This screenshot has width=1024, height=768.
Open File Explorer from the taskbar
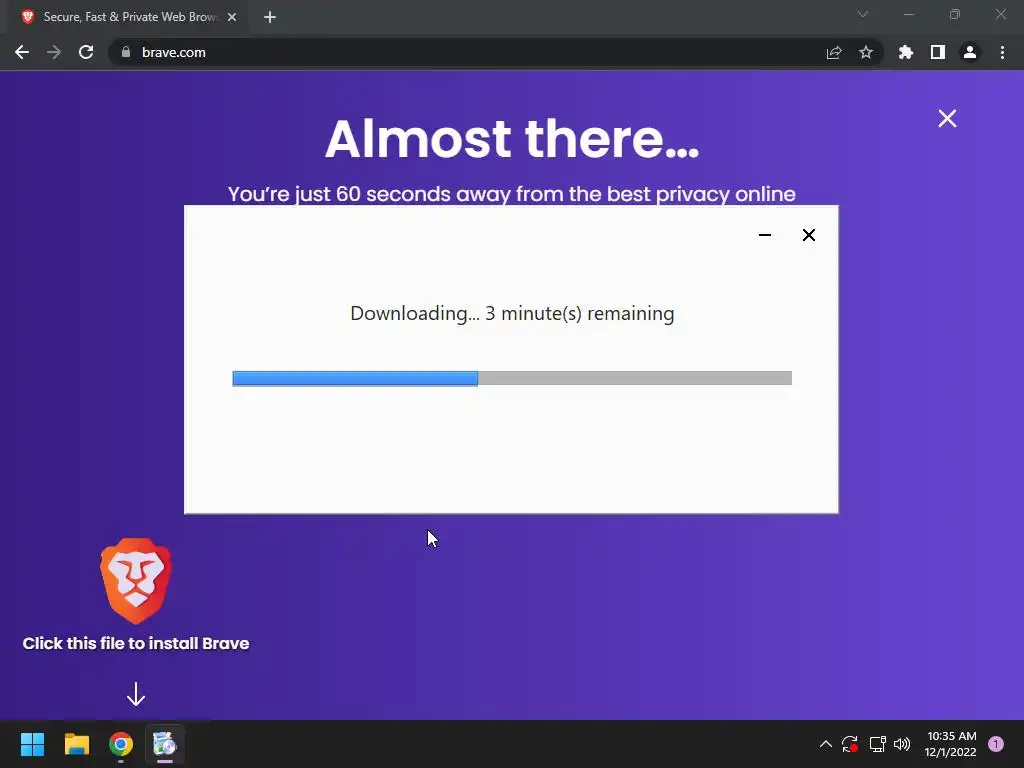(76, 744)
